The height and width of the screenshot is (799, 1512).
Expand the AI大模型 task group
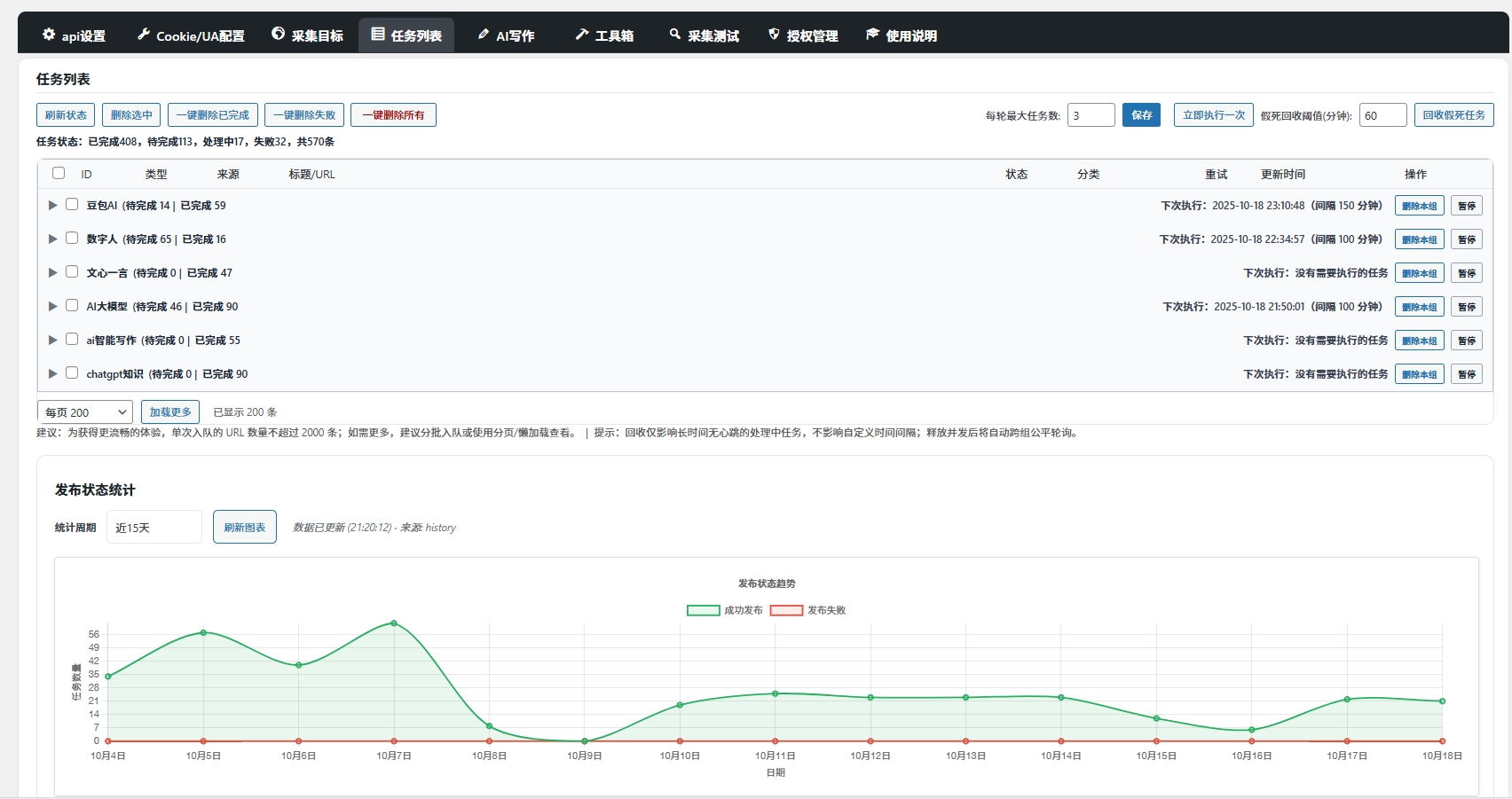[52, 306]
